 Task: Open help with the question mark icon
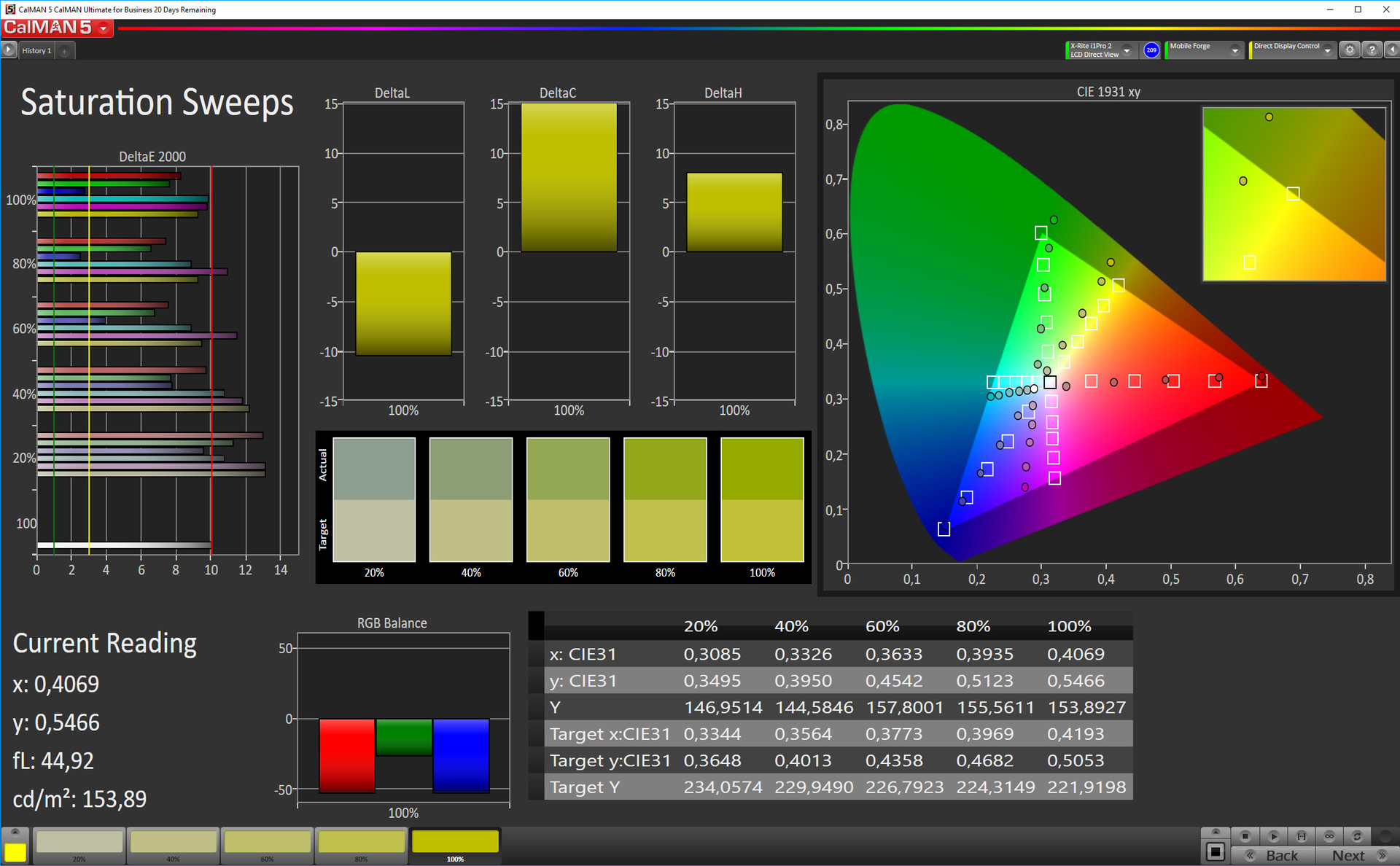point(1372,50)
